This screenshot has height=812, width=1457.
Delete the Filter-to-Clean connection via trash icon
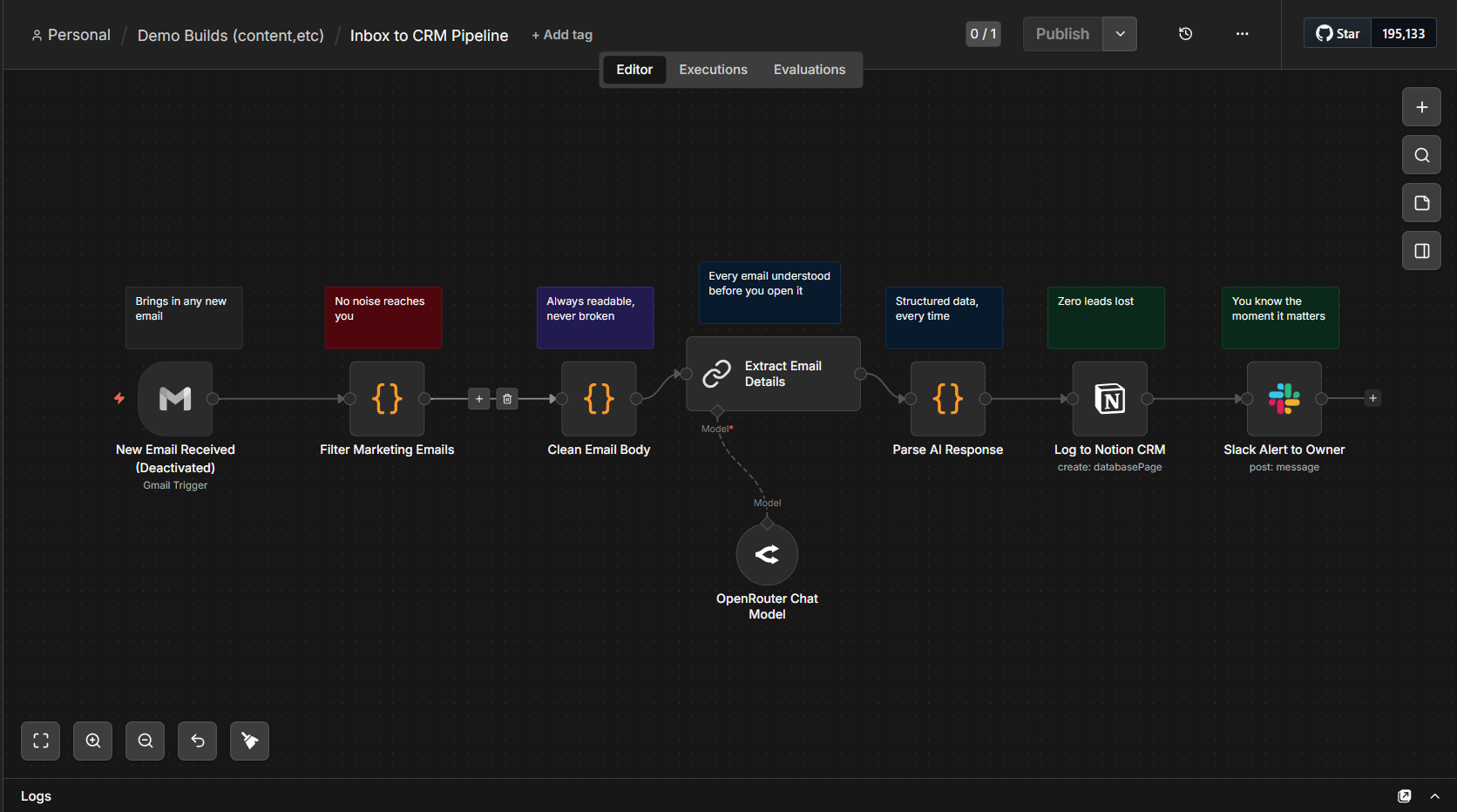point(507,399)
